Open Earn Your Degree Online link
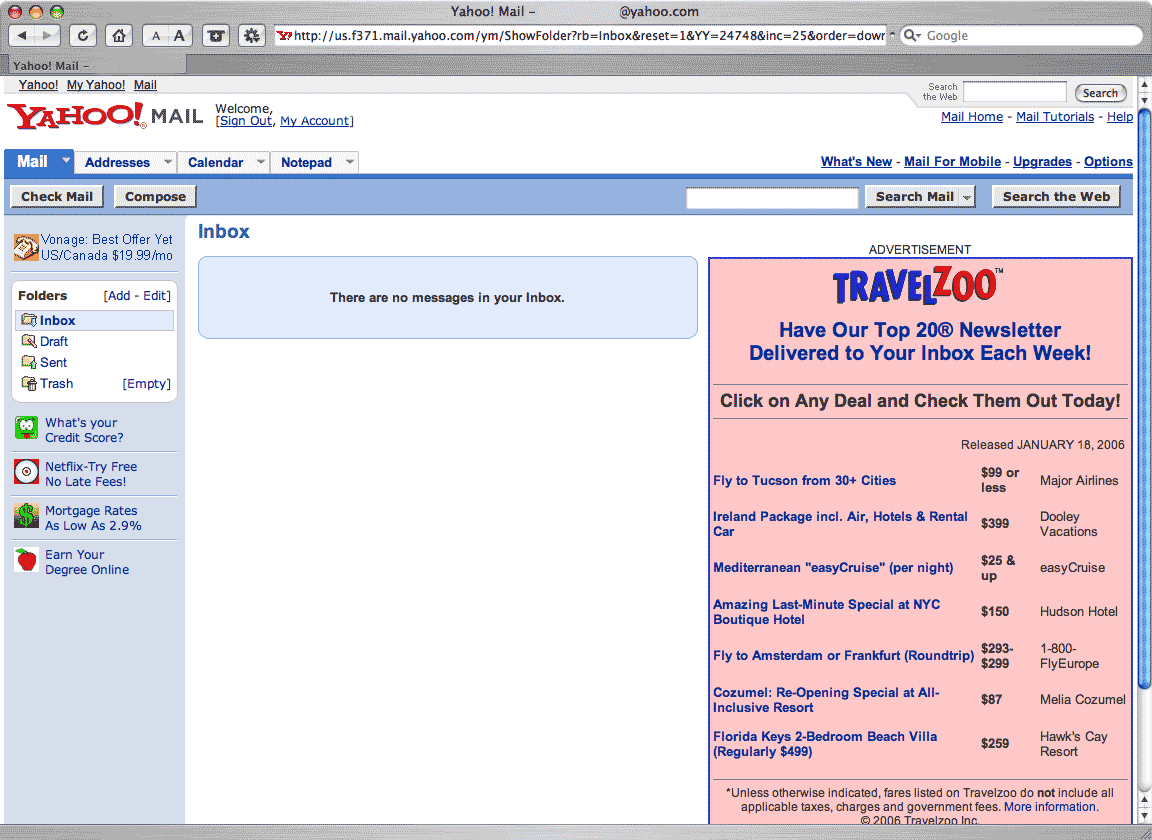1152x840 pixels. click(87, 562)
